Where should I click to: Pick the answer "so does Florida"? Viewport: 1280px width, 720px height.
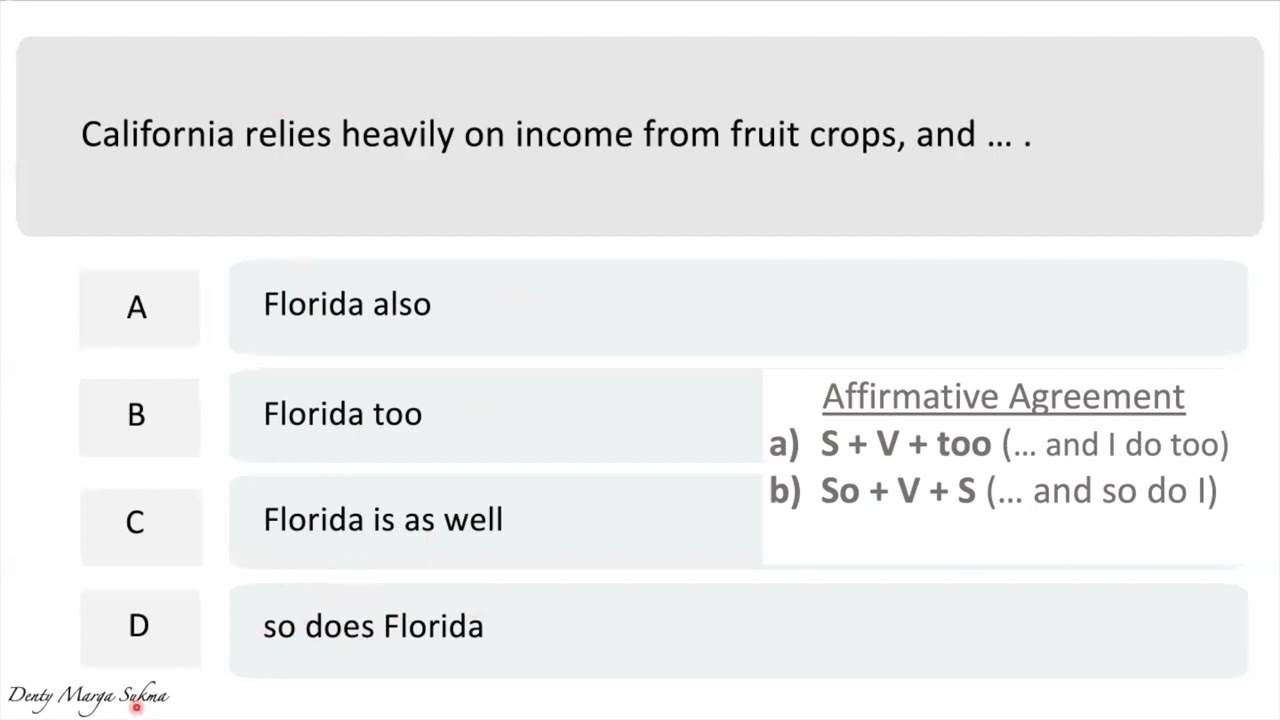click(x=373, y=627)
